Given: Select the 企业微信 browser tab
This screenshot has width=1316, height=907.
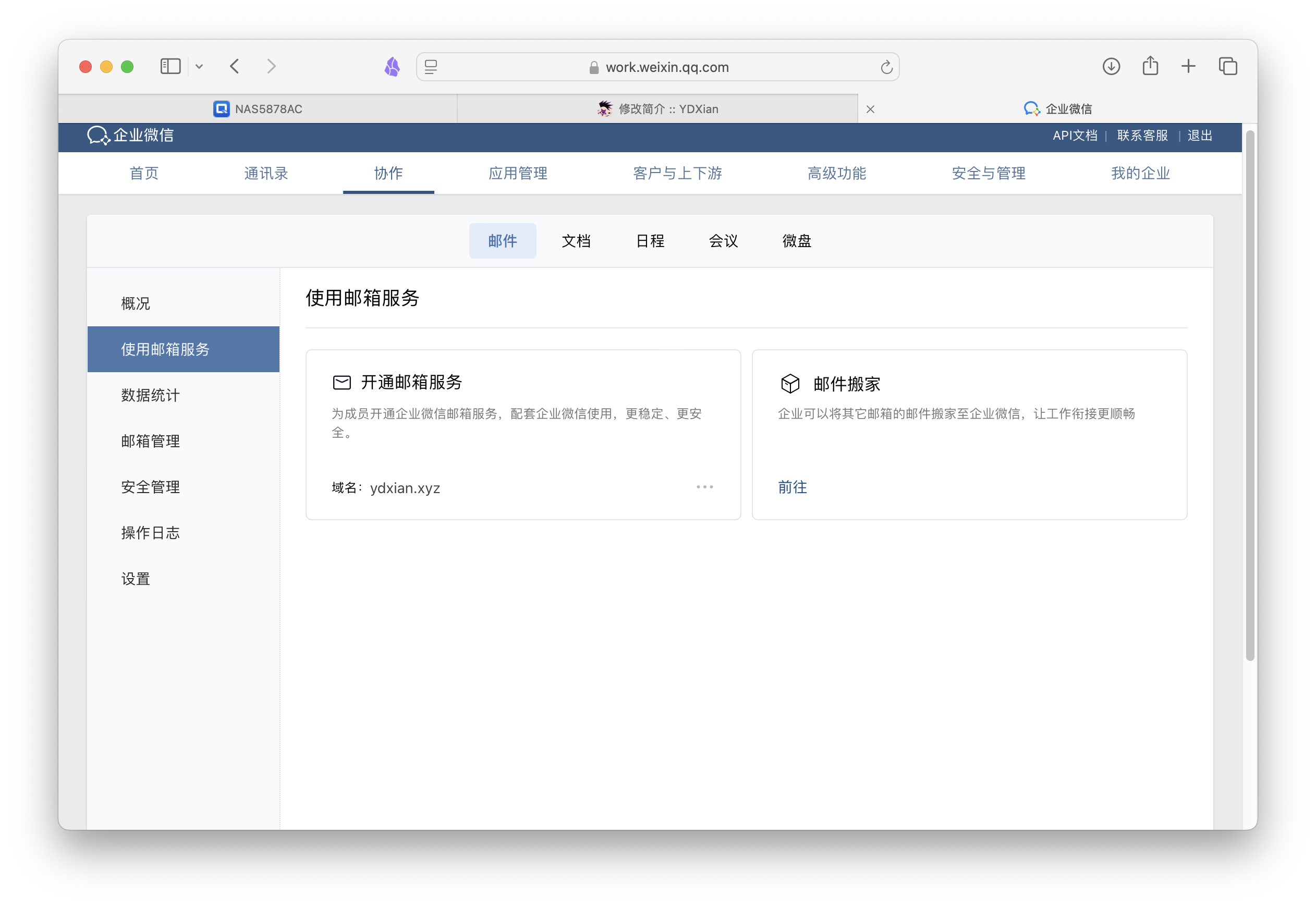Looking at the screenshot, I should click(x=1057, y=108).
